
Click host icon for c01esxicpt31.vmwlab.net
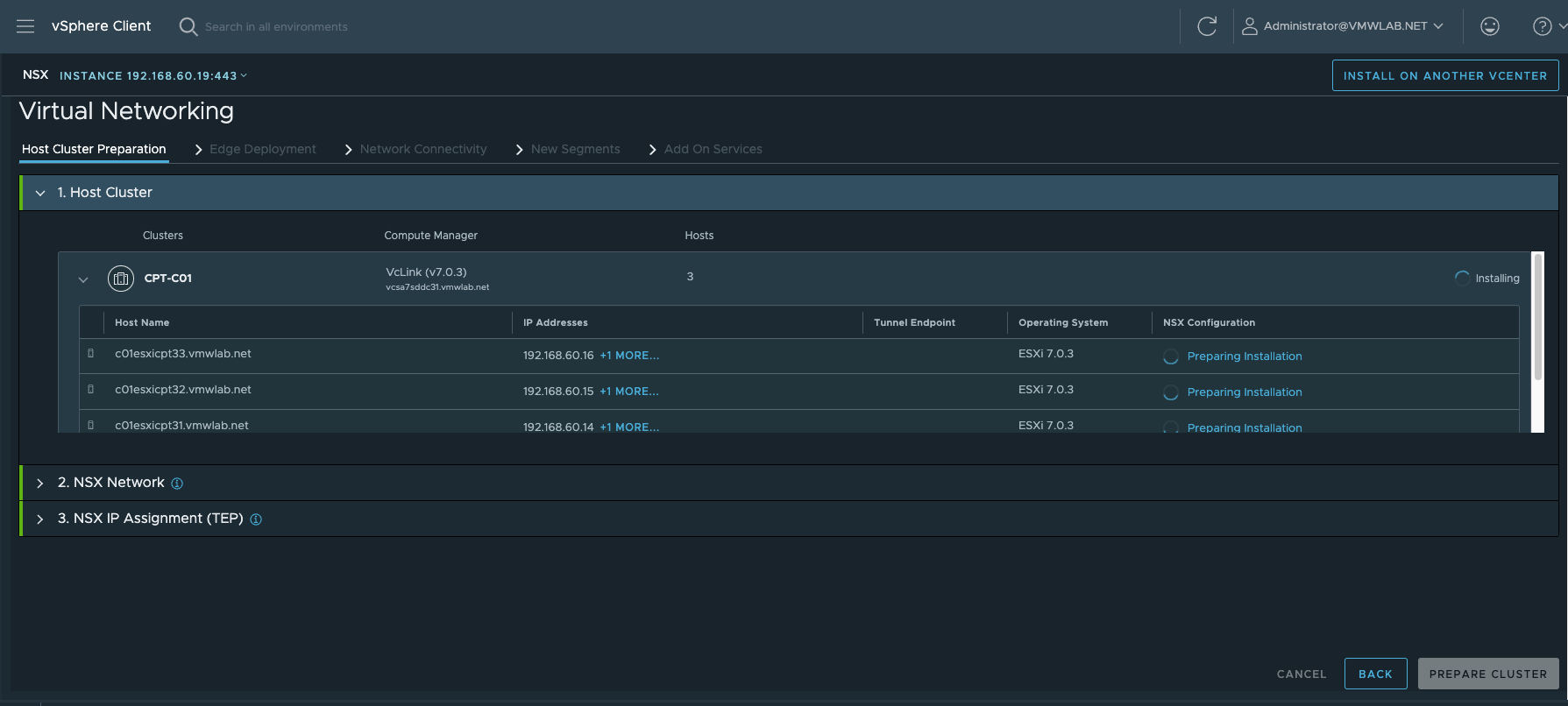coord(91,426)
